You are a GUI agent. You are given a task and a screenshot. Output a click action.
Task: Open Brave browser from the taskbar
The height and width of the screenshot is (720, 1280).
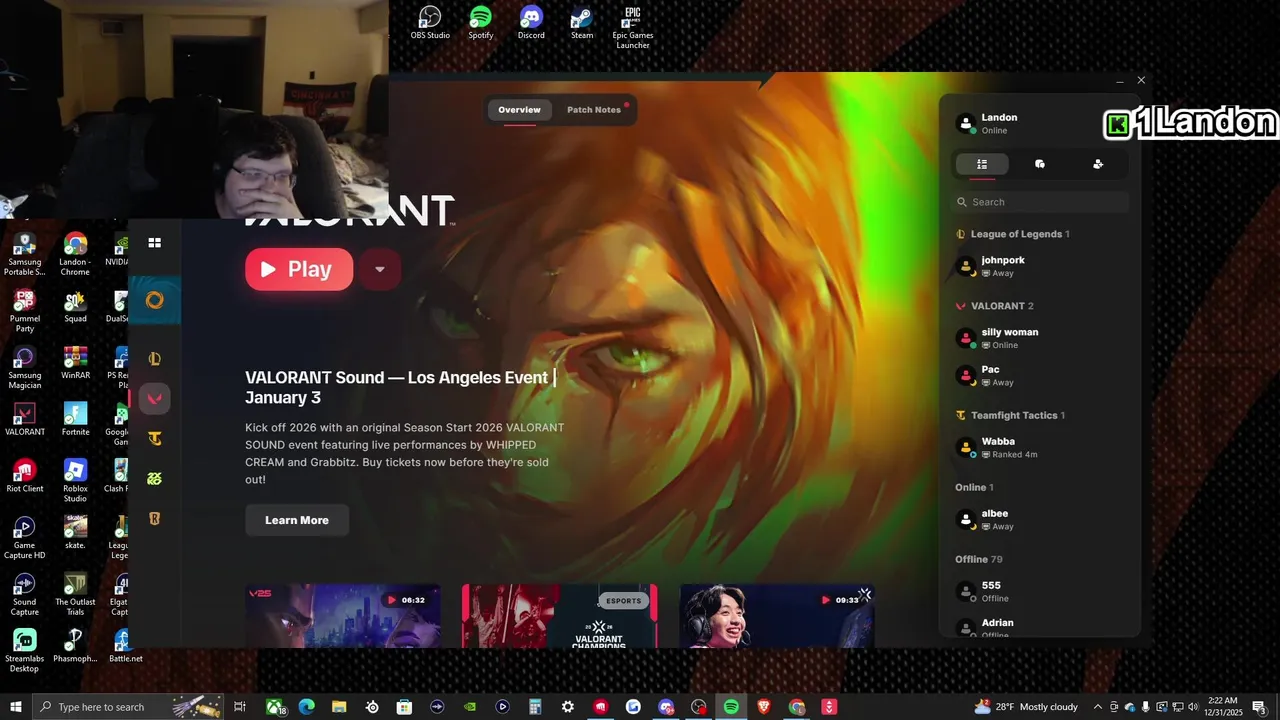763,707
